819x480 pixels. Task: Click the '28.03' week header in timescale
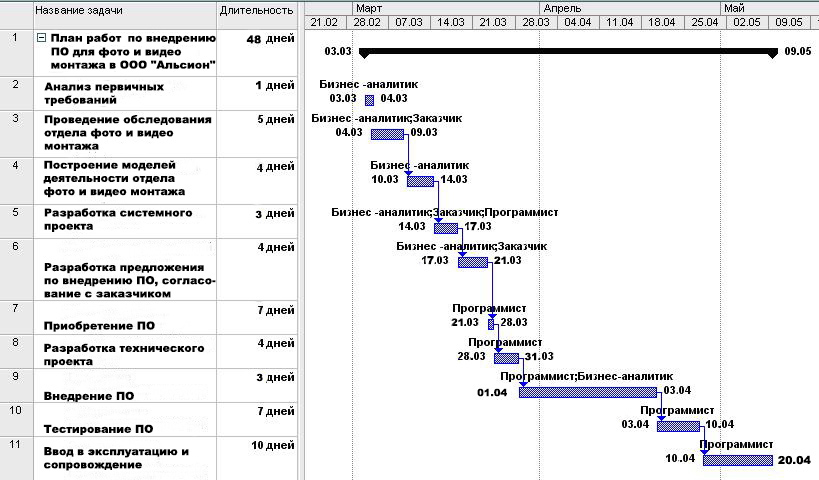click(x=536, y=22)
